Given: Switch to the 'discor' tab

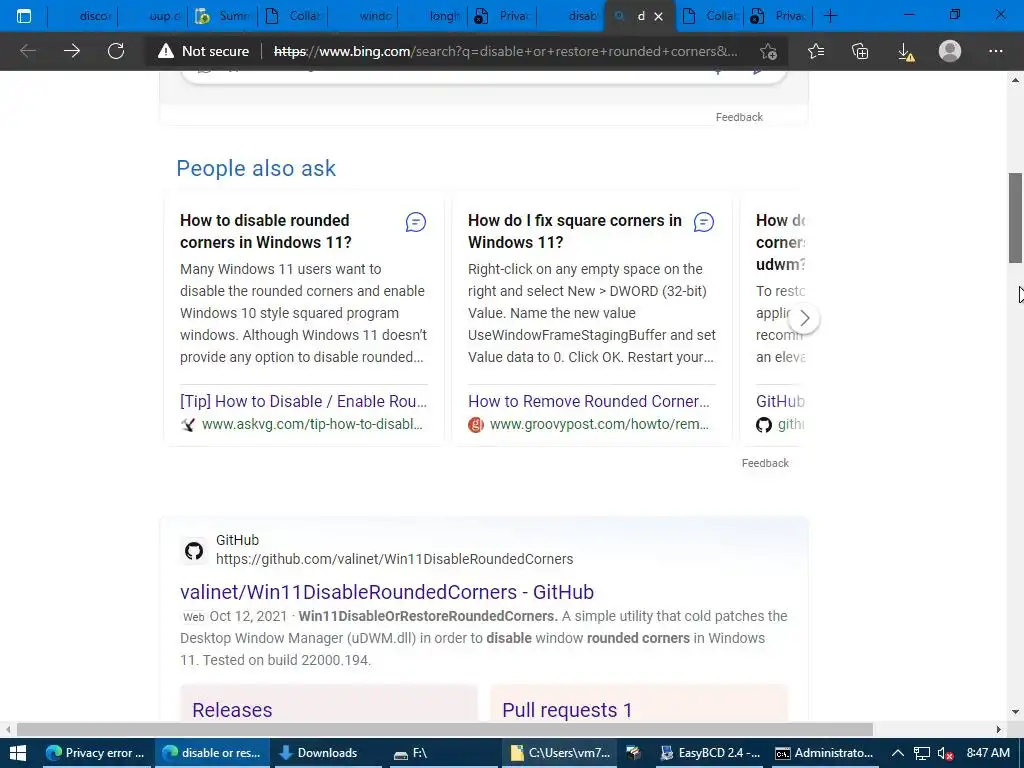Looking at the screenshot, I should point(83,16).
